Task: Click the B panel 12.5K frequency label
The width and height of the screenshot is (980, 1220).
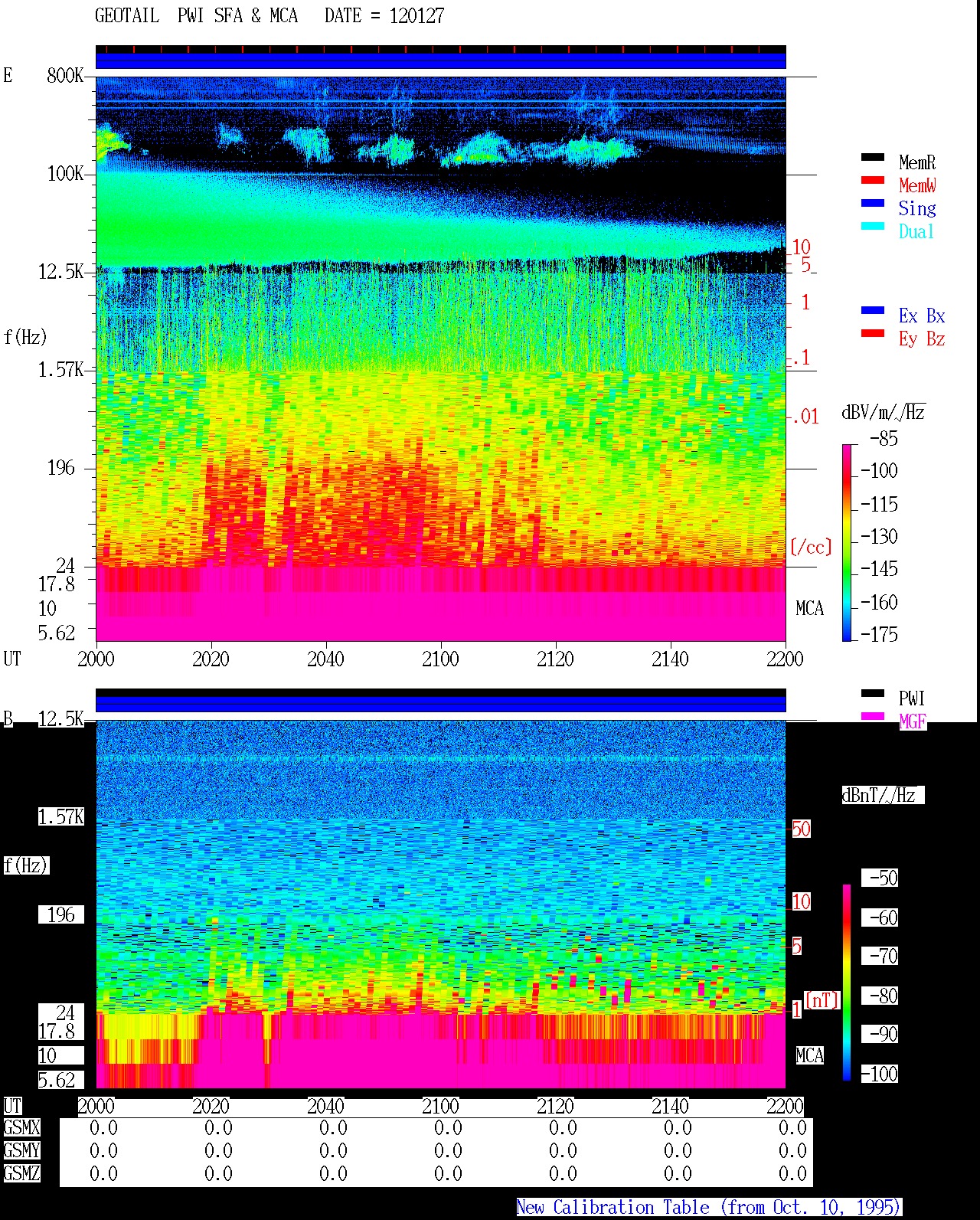Action: (61, 718)
